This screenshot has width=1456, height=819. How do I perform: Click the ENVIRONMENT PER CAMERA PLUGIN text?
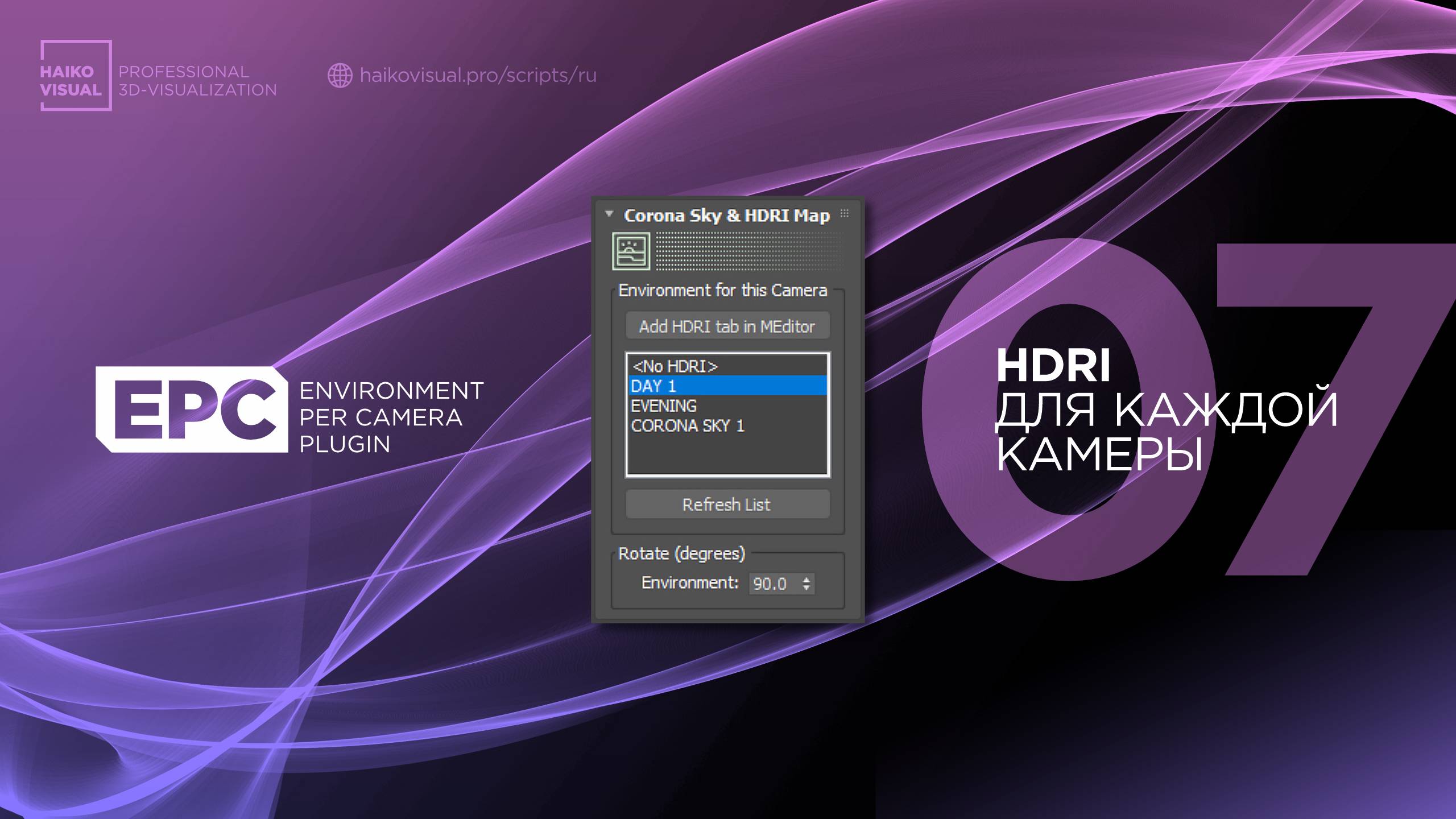point(391,417)
